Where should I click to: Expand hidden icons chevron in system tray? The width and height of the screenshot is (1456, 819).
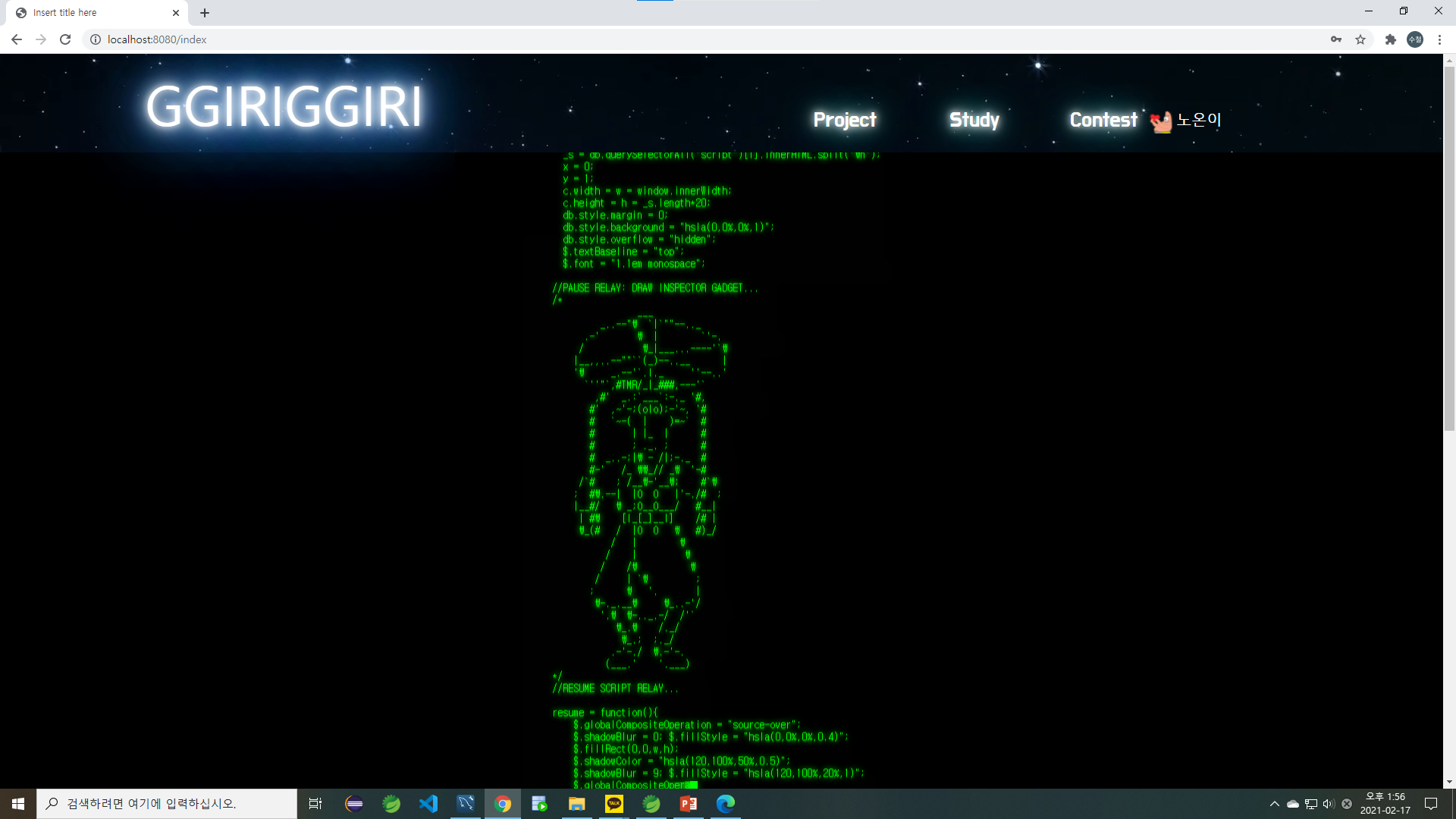[x=1275, y=803]
